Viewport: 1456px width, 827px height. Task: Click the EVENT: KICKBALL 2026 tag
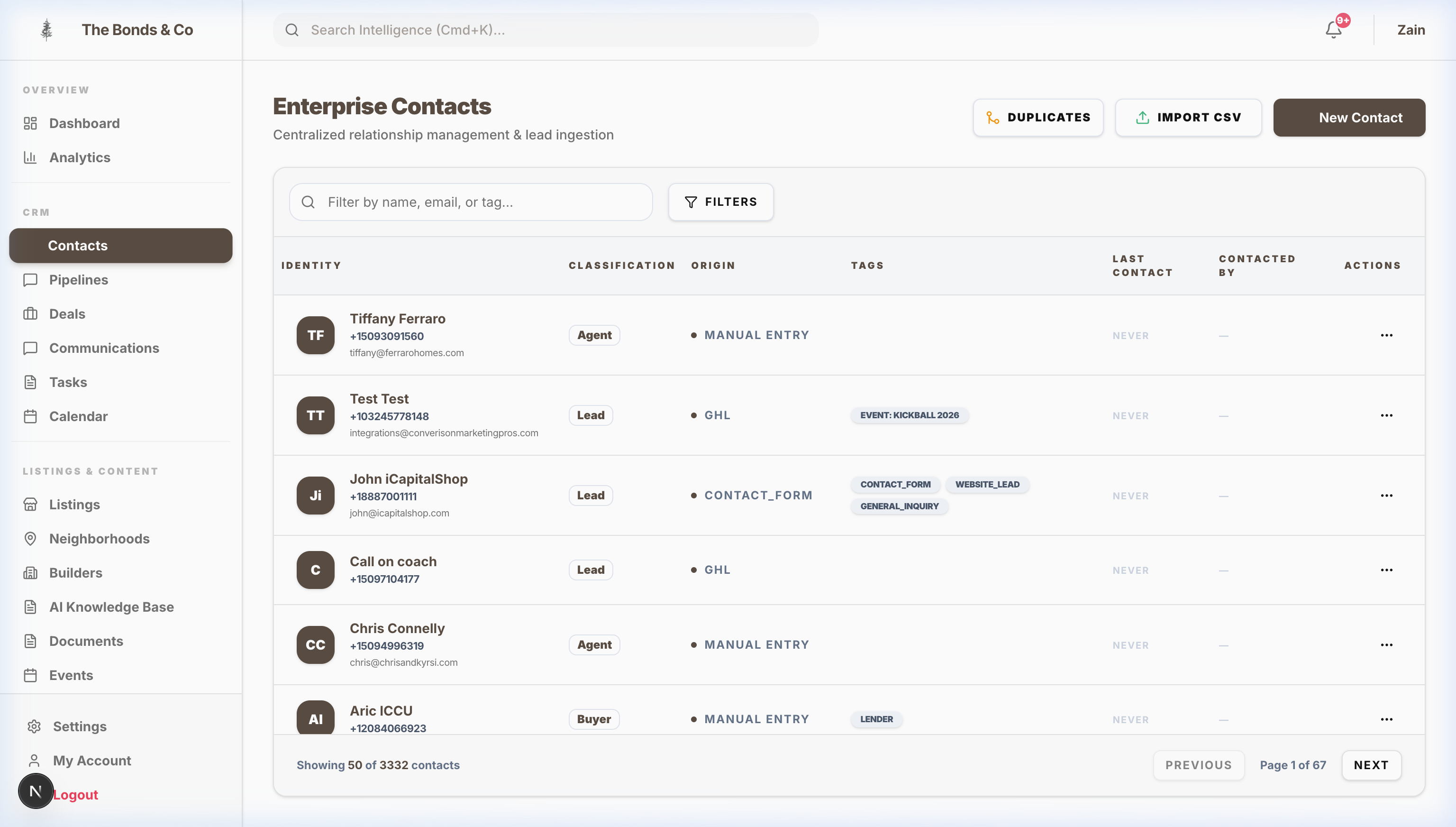(909, 415)
